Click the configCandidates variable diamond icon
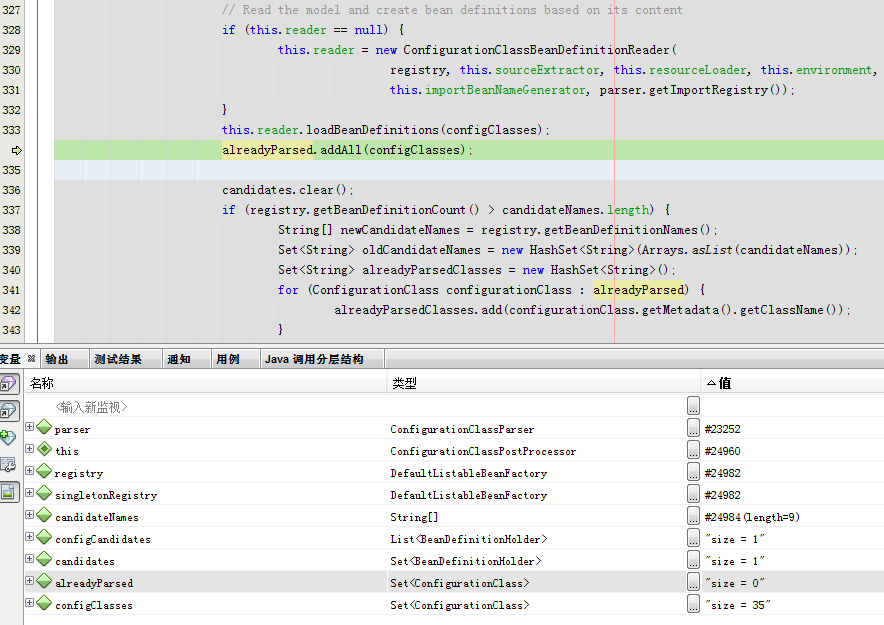 (x=44, y=537)
